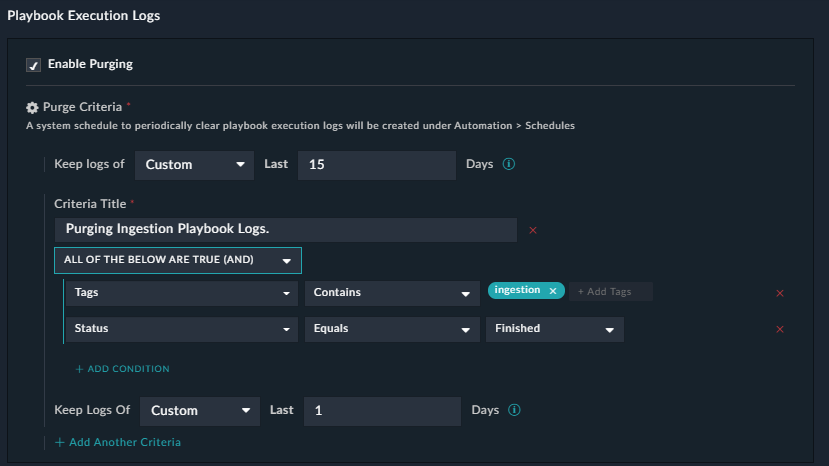Open the ALL OF THE BELOW ARE TRUE dropdown

coord(178,261)
